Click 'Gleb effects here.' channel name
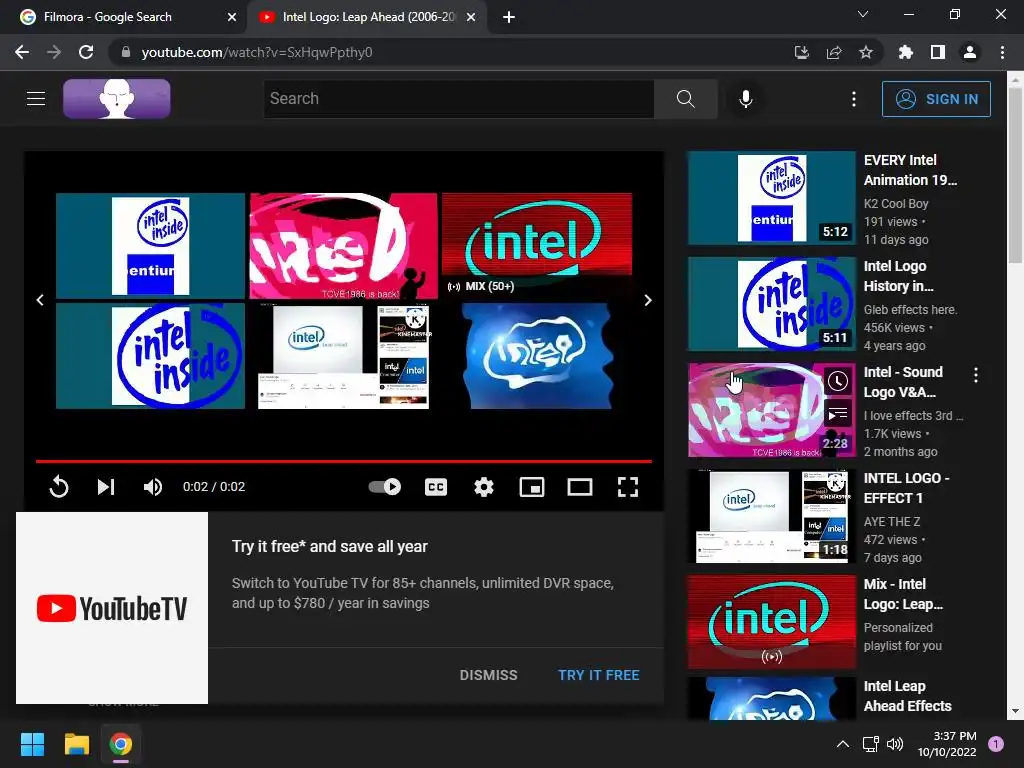 pos(910,310)
